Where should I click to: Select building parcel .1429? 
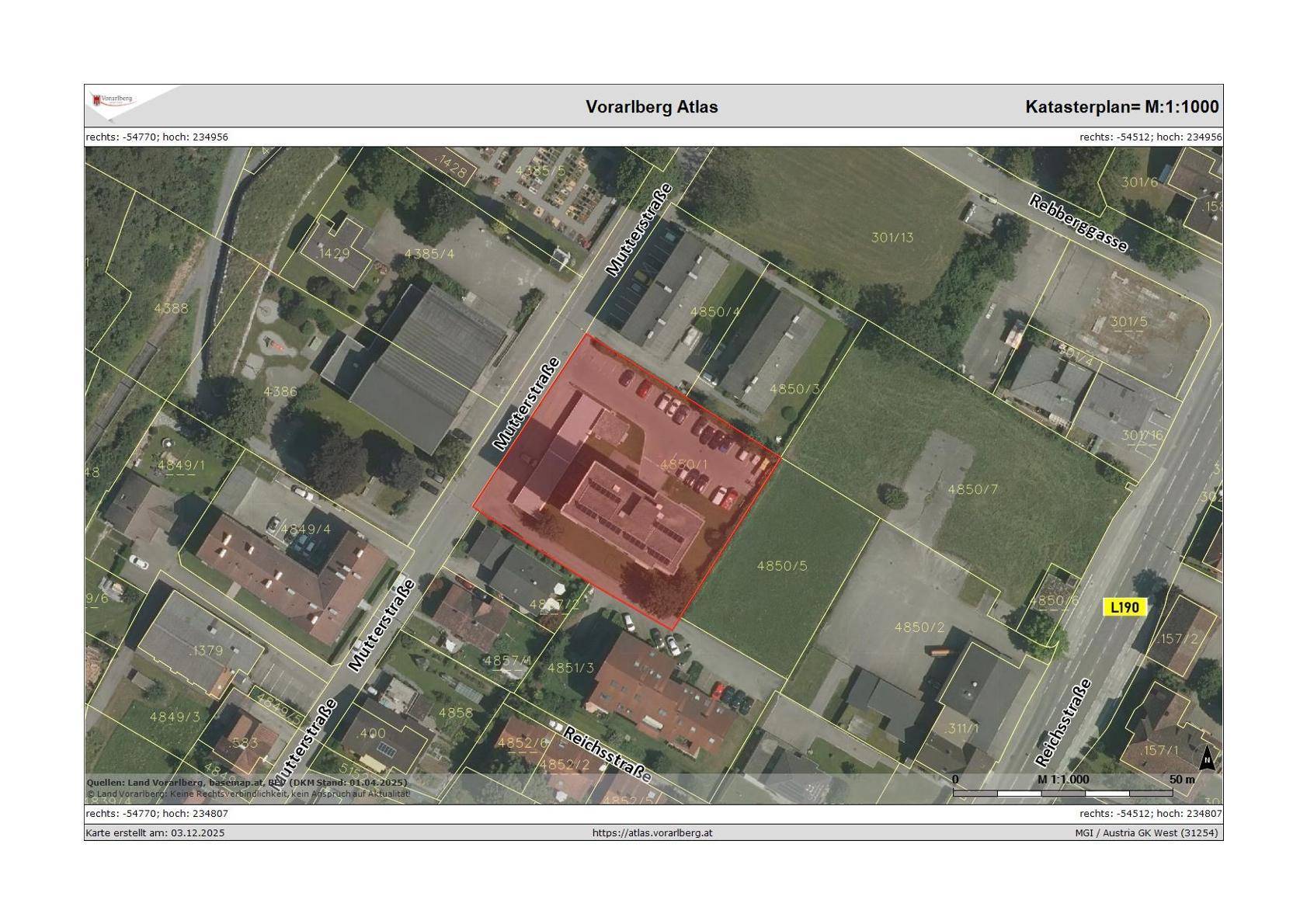click(x=334, y=253)
